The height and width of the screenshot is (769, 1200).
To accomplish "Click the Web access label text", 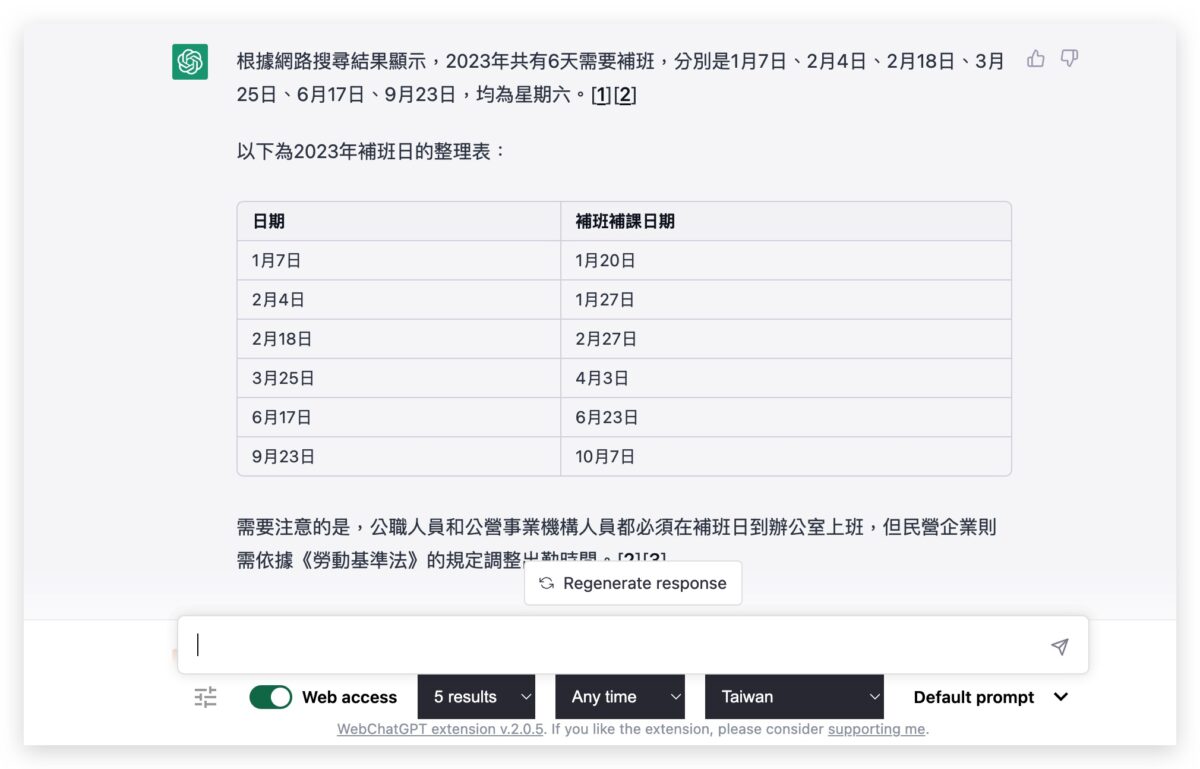I will 349,697.
